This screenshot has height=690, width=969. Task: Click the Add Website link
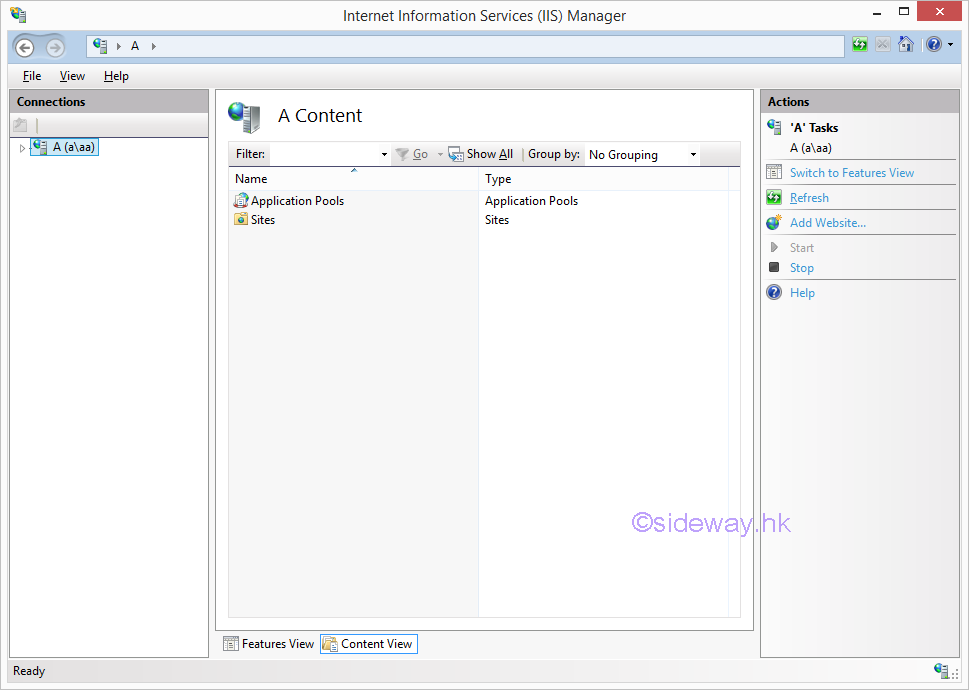[x=827, y=223]
